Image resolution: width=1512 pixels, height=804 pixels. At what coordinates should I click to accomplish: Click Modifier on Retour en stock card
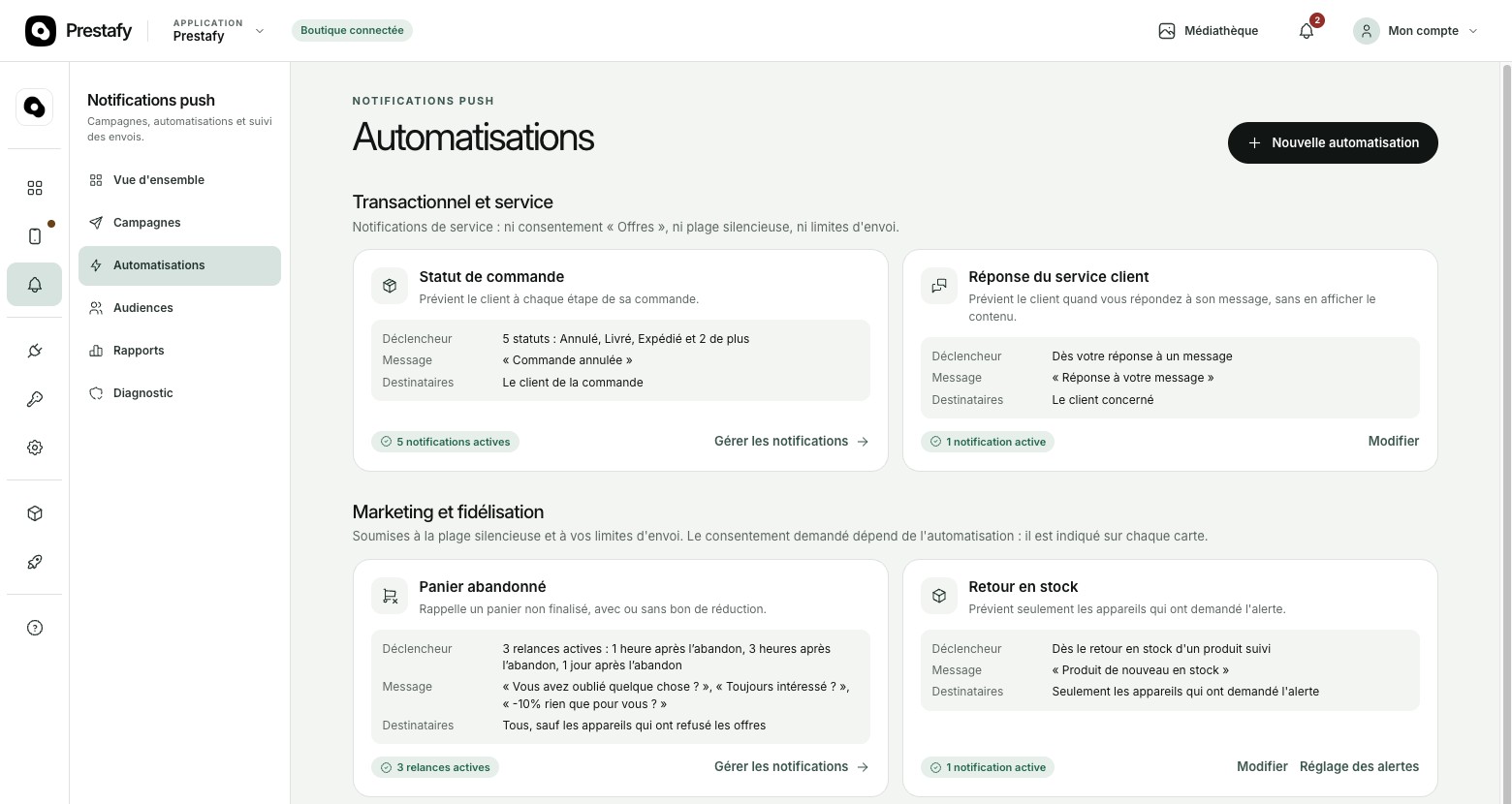click(1262, 767)
